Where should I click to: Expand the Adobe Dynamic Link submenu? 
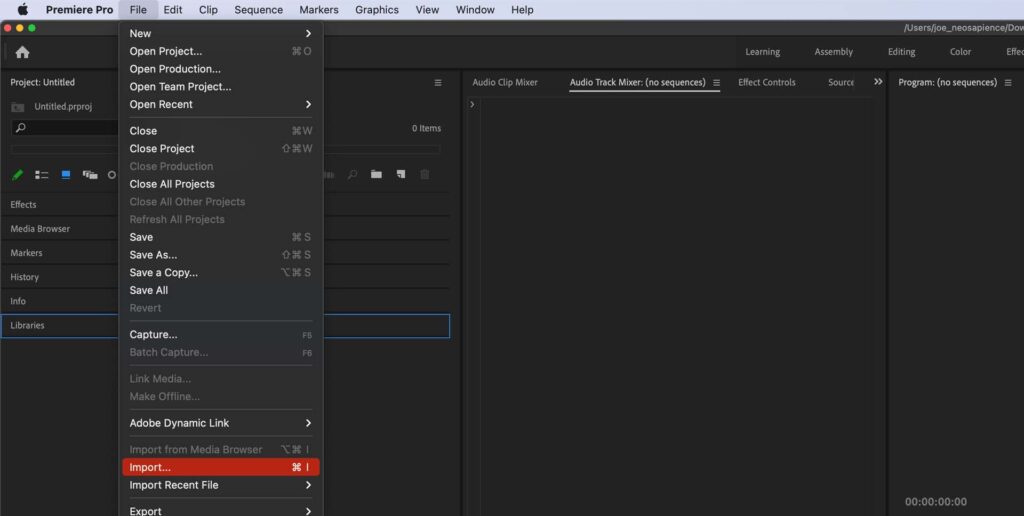(x=221, y=423)
